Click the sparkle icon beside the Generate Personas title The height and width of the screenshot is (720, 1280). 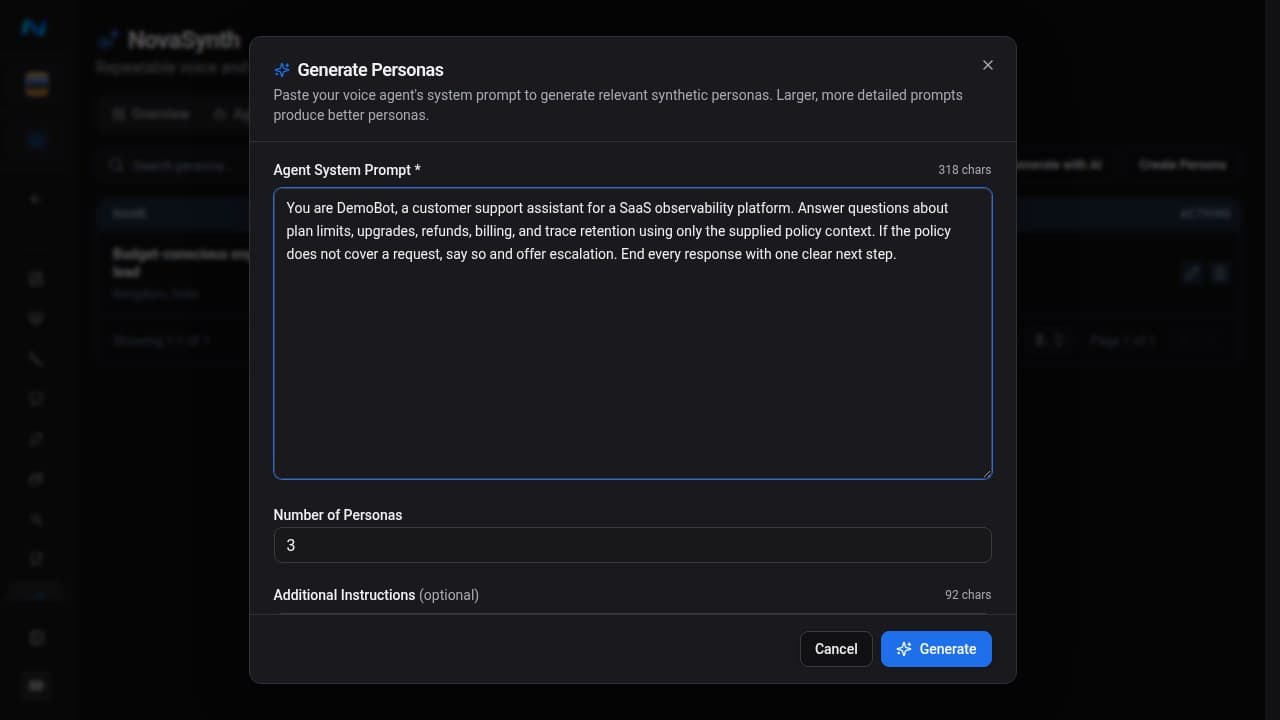pyautogui.click(x=282, y=70)
